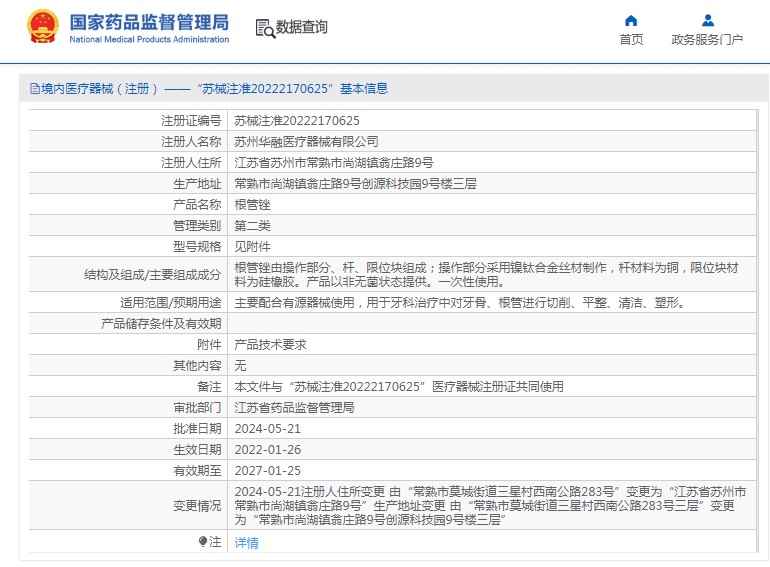Go to 首页 text link

click(x=631, y=39)
